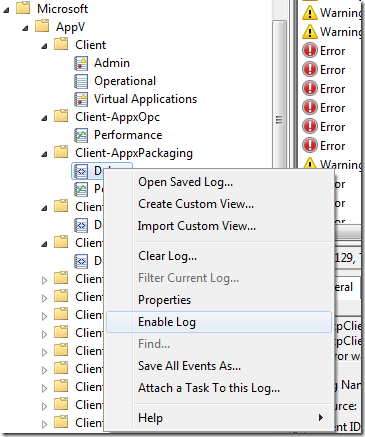Select the Admin tree item label
This screenshot has width=365, height=437.
pos(112,63)
